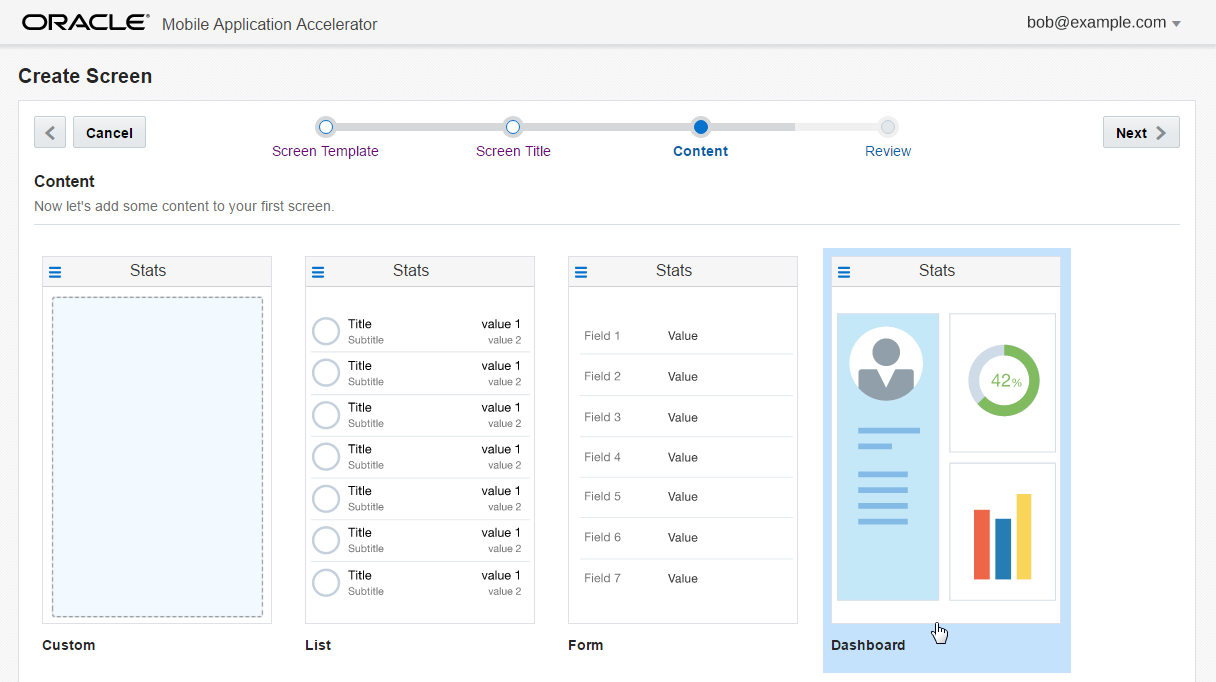Go to the Screen Template step label
This screenshot has width=1216, height=682.
pyautogui.click(x=325, y=151)
